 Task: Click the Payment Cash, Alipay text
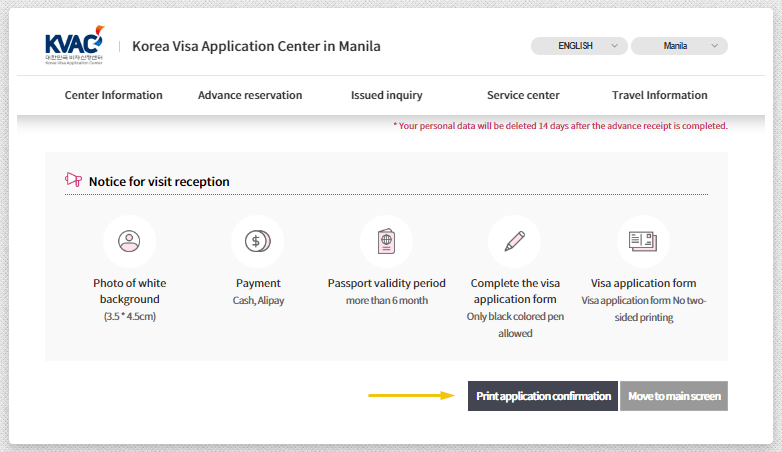point(257,300)
